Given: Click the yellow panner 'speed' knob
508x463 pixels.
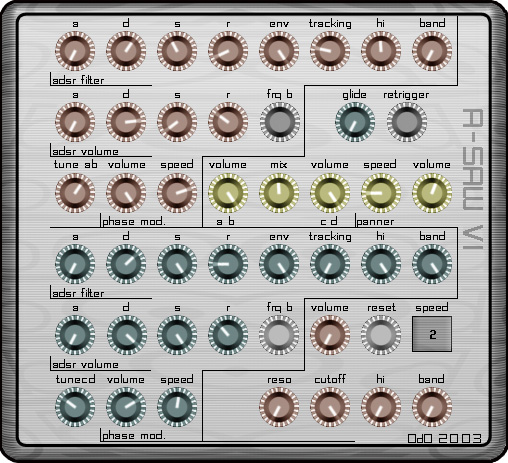Looking at the screenshot, I should point(381,193).
